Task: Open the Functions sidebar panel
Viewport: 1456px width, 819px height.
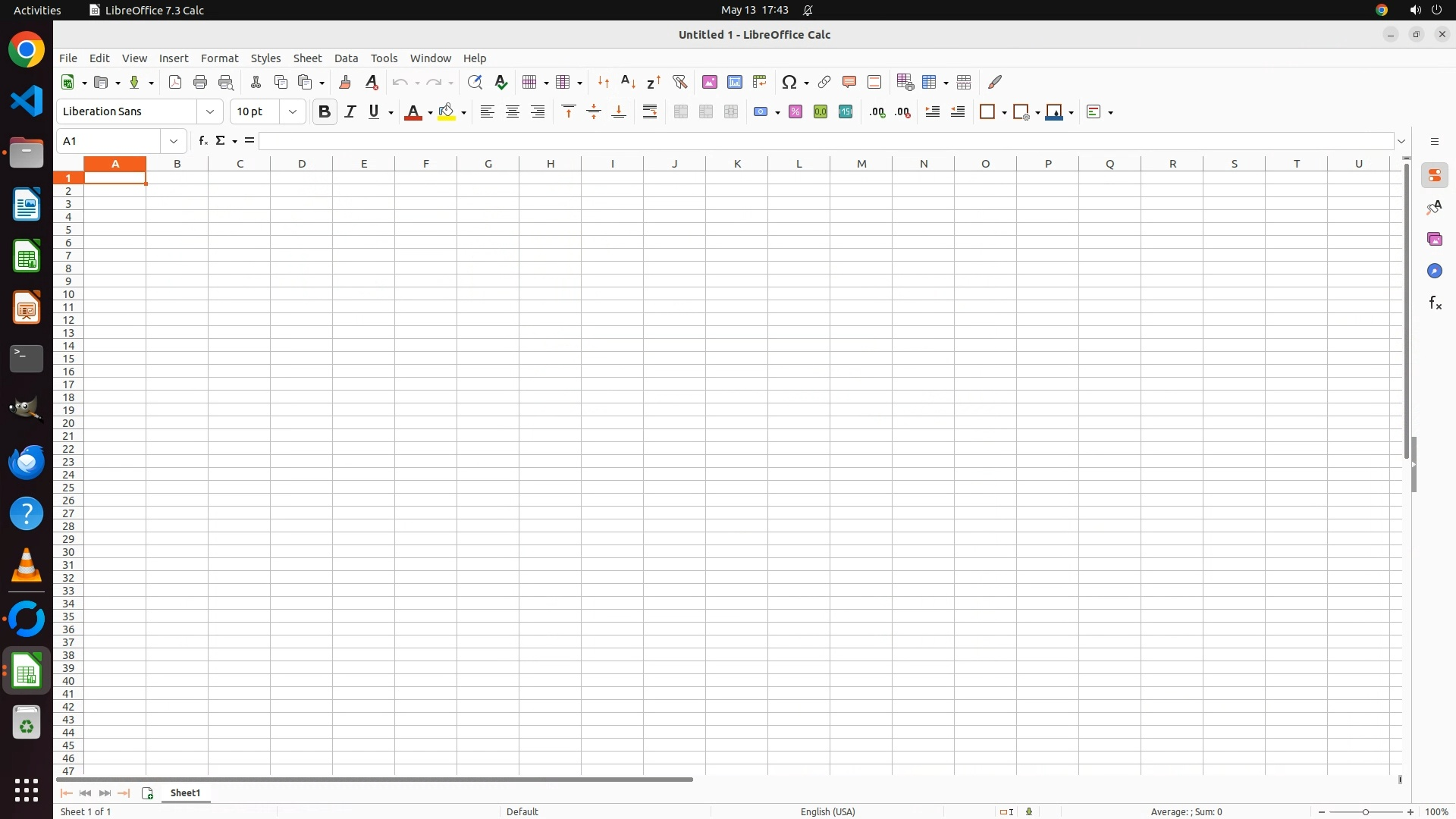Action: (x=1435, y=303)
